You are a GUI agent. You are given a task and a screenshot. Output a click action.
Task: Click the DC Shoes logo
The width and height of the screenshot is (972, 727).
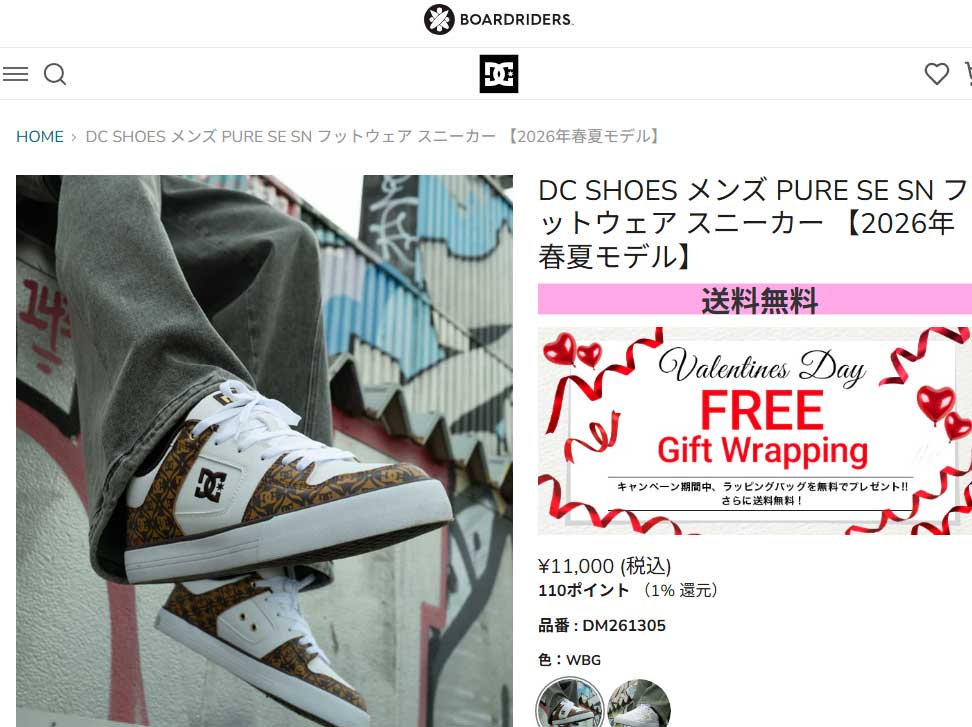[x=498, y=74]
